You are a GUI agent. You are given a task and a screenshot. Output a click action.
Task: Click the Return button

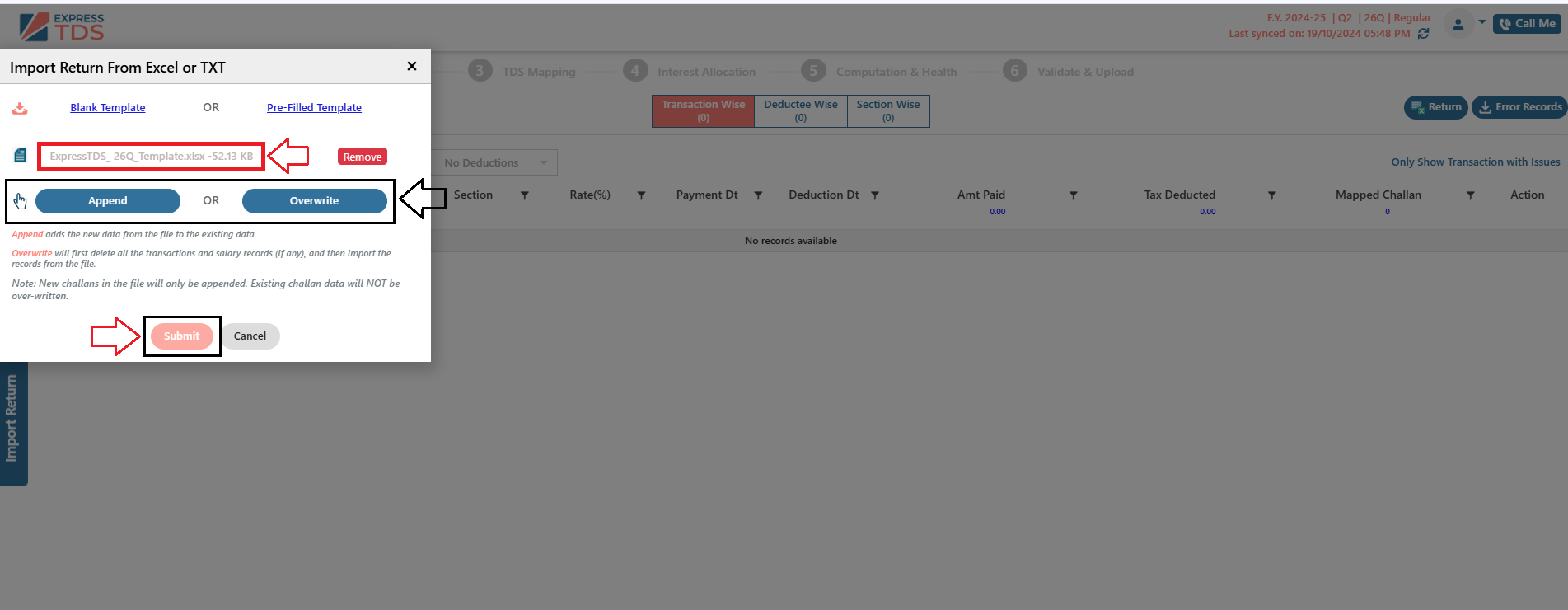point(1436,107)
